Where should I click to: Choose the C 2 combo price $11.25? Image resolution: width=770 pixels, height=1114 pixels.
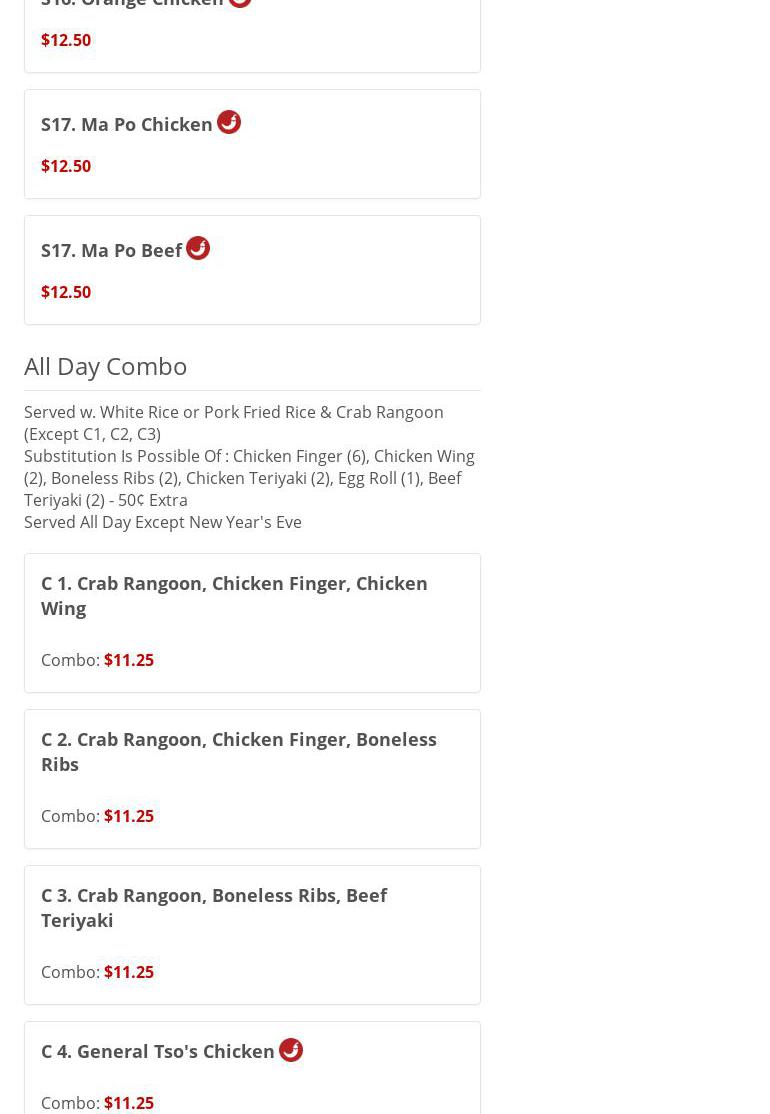[x=129, y=816]
